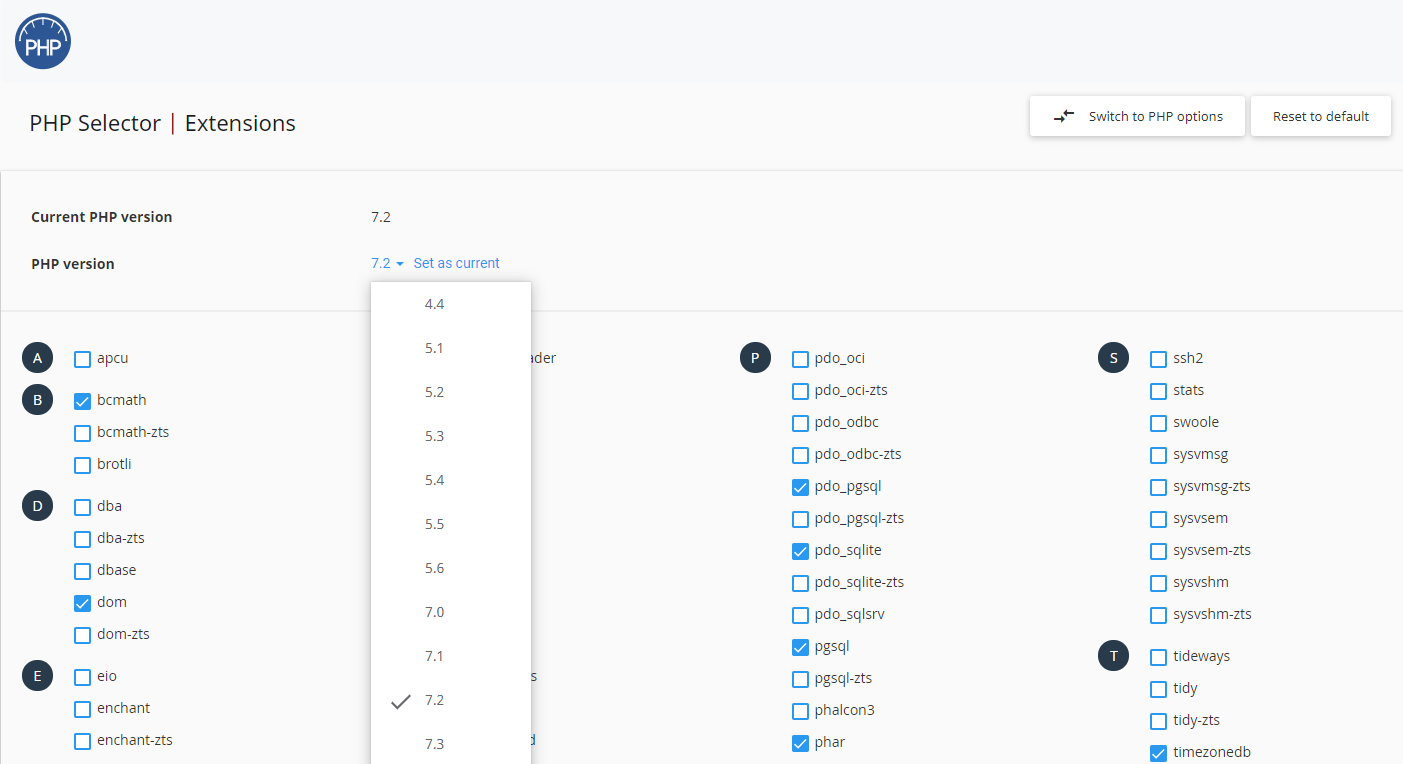1403x764 pixels.
Task: Click the letter S group badge
Action: pos(1113,358)
